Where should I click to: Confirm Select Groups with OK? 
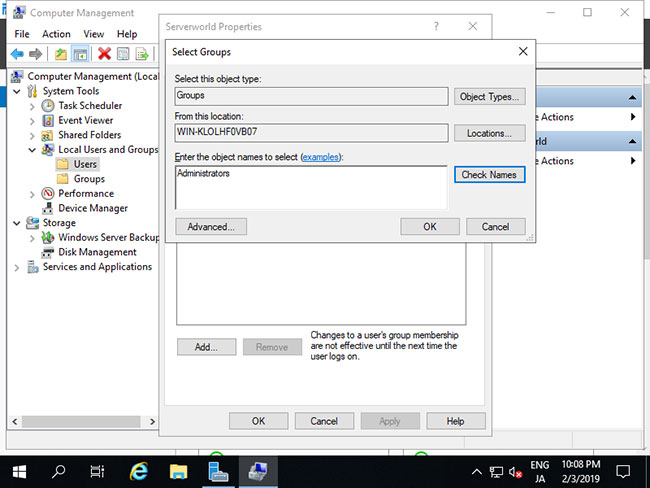(x=430, y=227)
